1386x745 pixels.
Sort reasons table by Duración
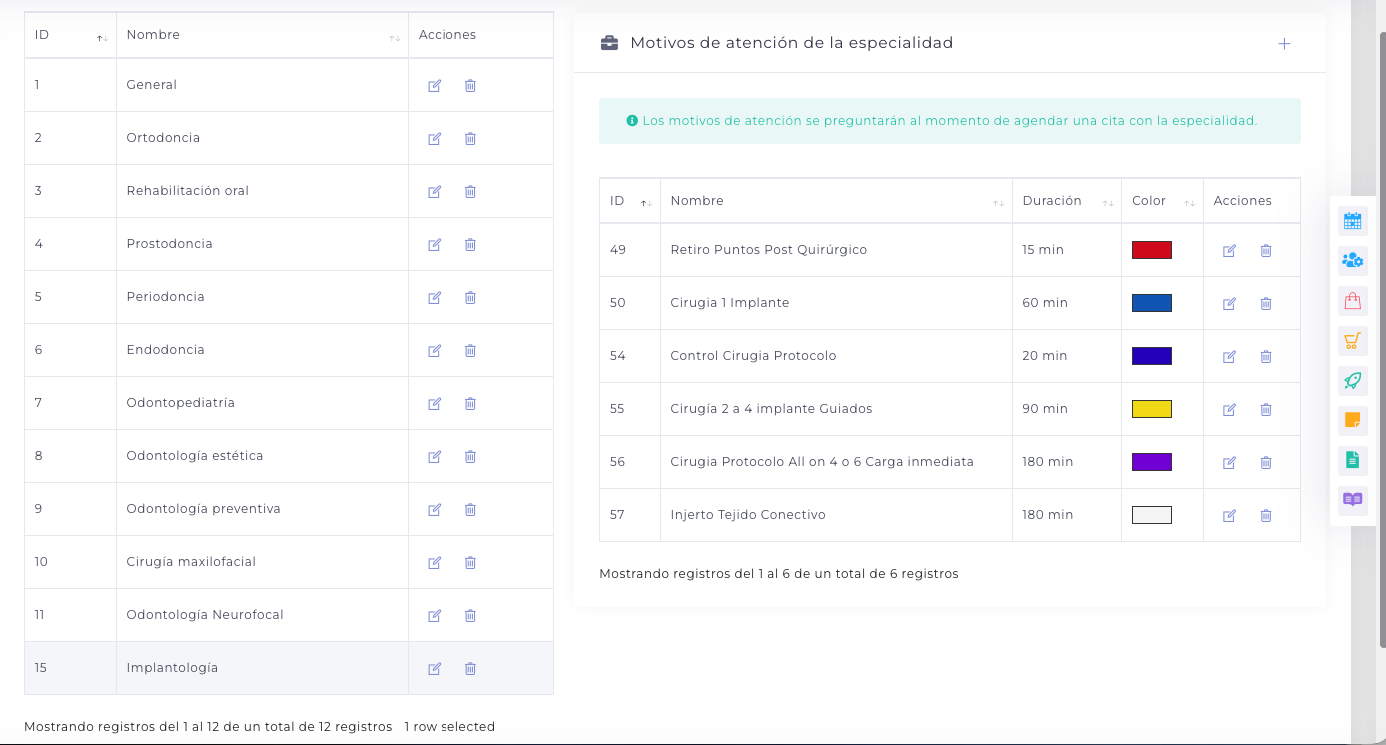[x=1067, y=201]
